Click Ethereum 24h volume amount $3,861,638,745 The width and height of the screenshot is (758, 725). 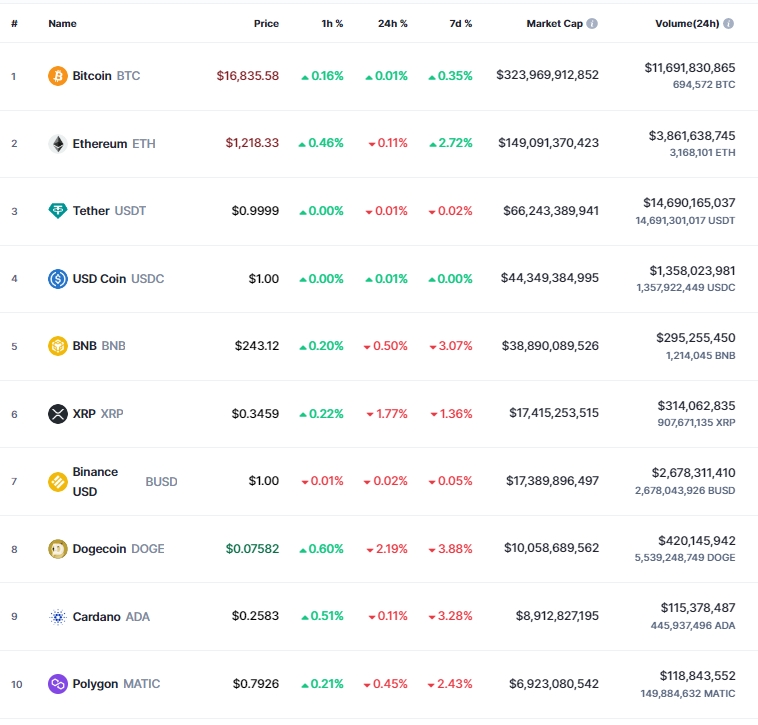692,136
